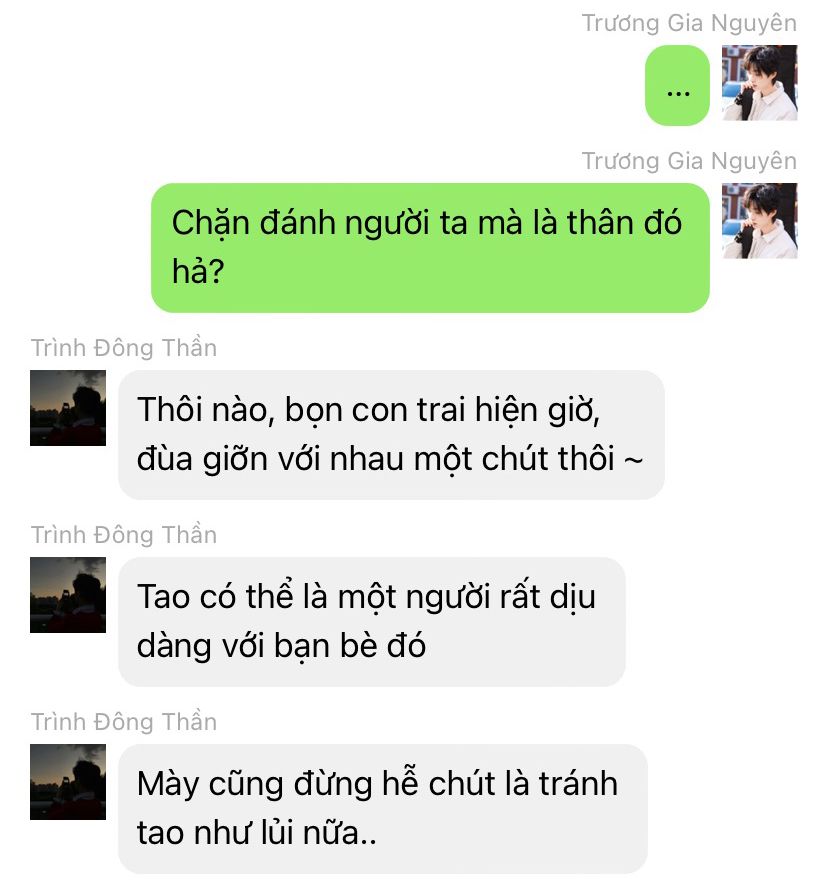Select the 'Mày cũng đừng hễ chút' bubble

pos(383,809)
